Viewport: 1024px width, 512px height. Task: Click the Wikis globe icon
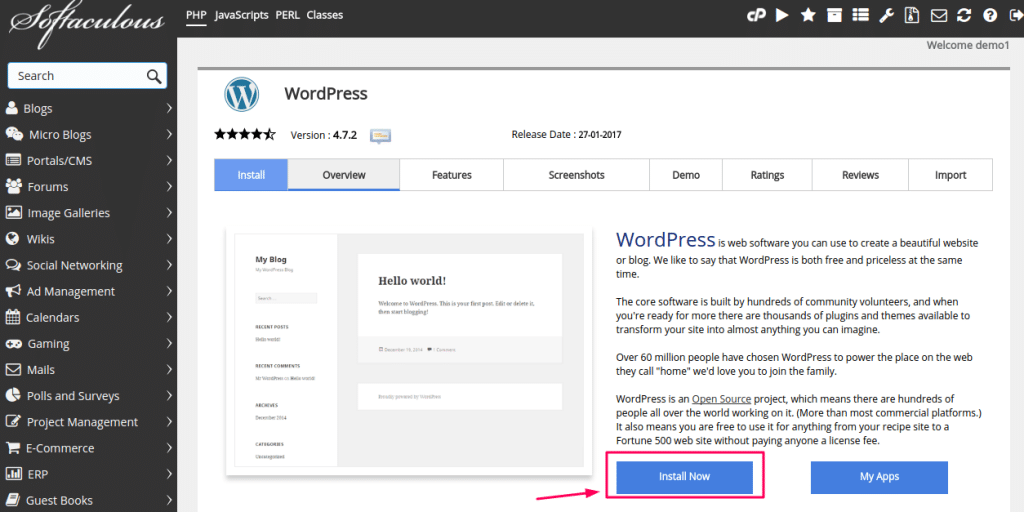click(12, 238)
